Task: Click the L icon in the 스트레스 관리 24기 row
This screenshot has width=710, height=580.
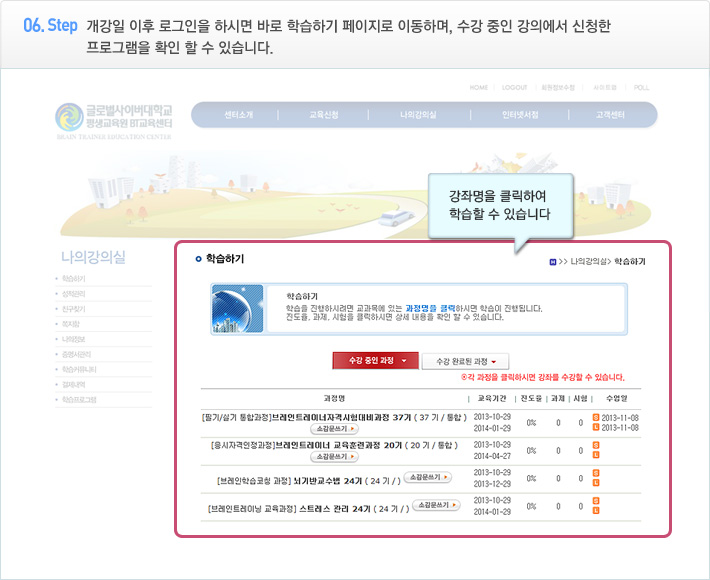Action: [596, 511]
